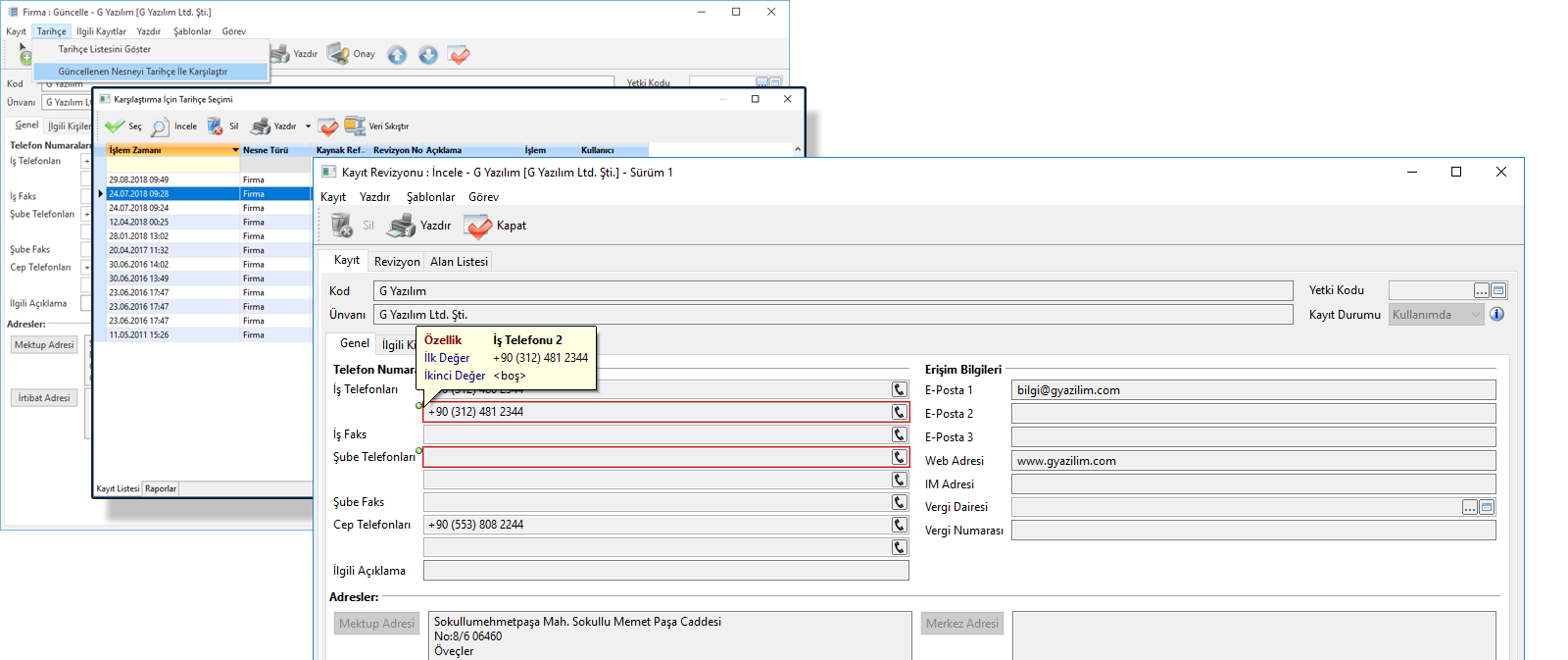The height and width of the screenshot is (660, 1568).
Task: Click the Web Adresi field
Action: pyautogui.click(x=1252, y=461)
